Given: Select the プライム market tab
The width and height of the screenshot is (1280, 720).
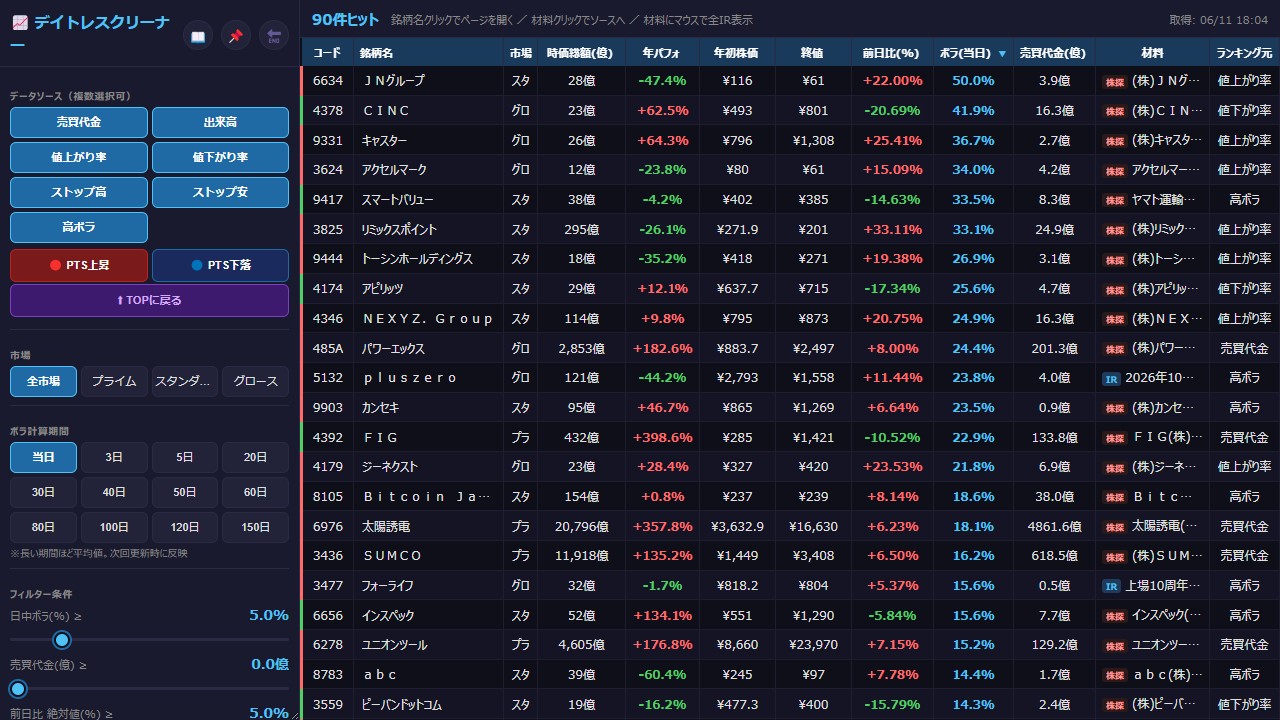Looking at the screenshot, I should [114, 381].
